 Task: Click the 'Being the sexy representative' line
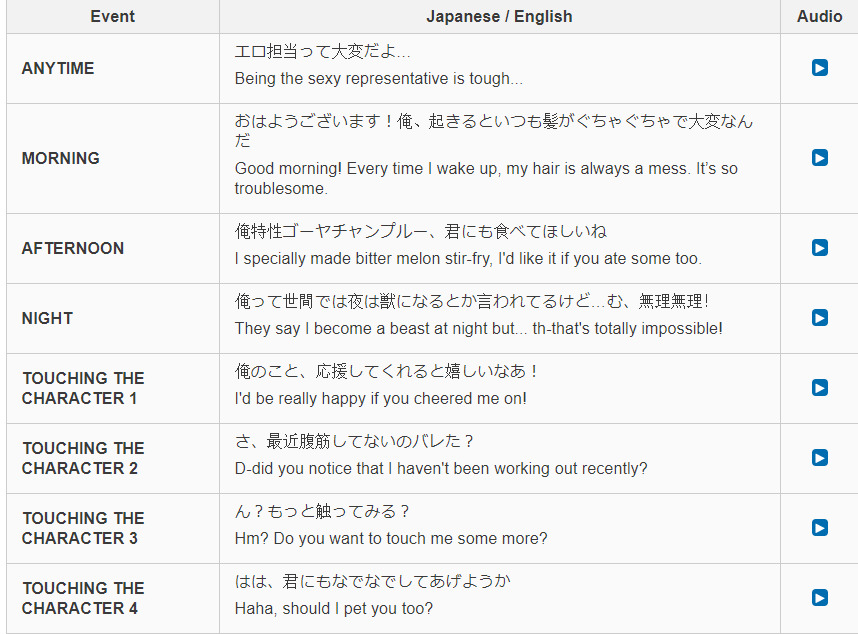tap(378, 78)
